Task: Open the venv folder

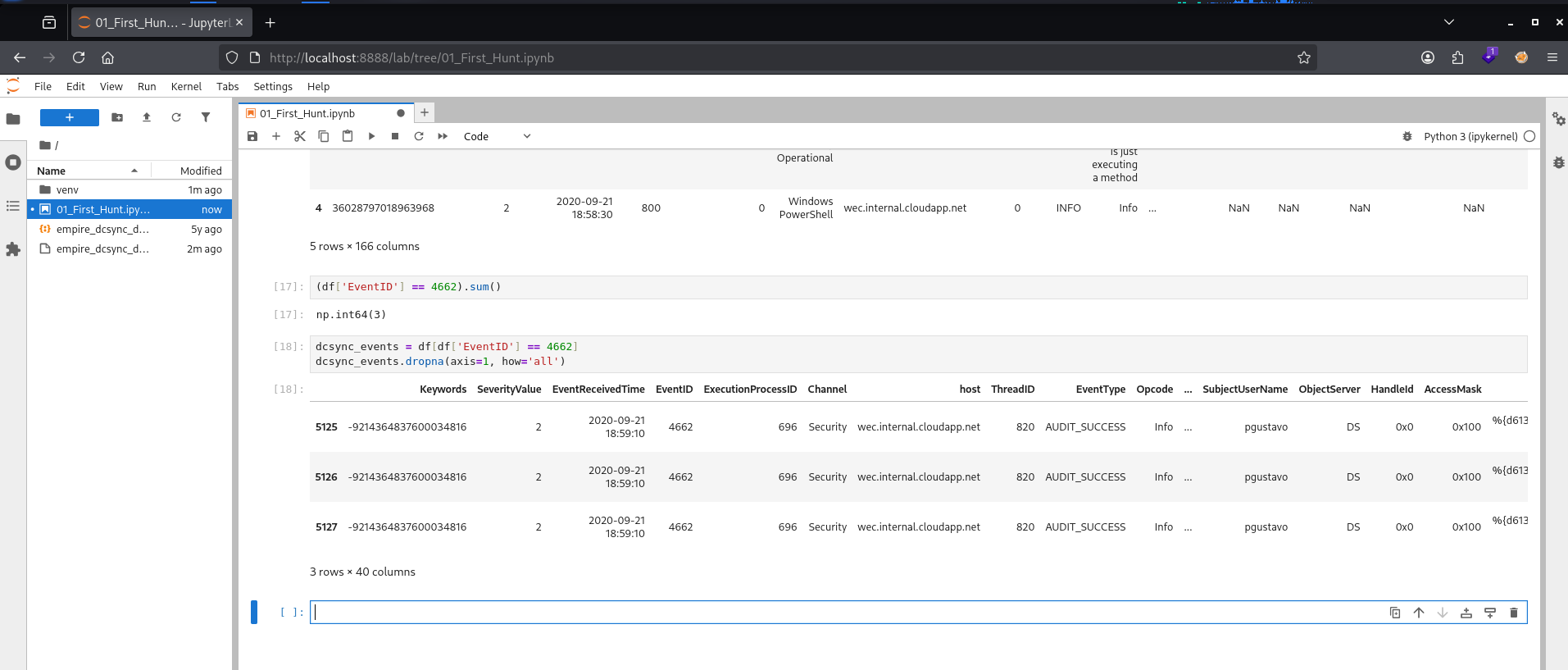Action: click(x=130, y=189)
